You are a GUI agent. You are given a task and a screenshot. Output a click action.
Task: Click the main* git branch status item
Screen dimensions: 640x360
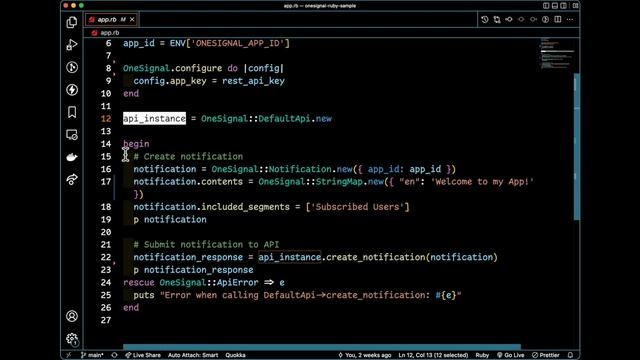point(92,355)
